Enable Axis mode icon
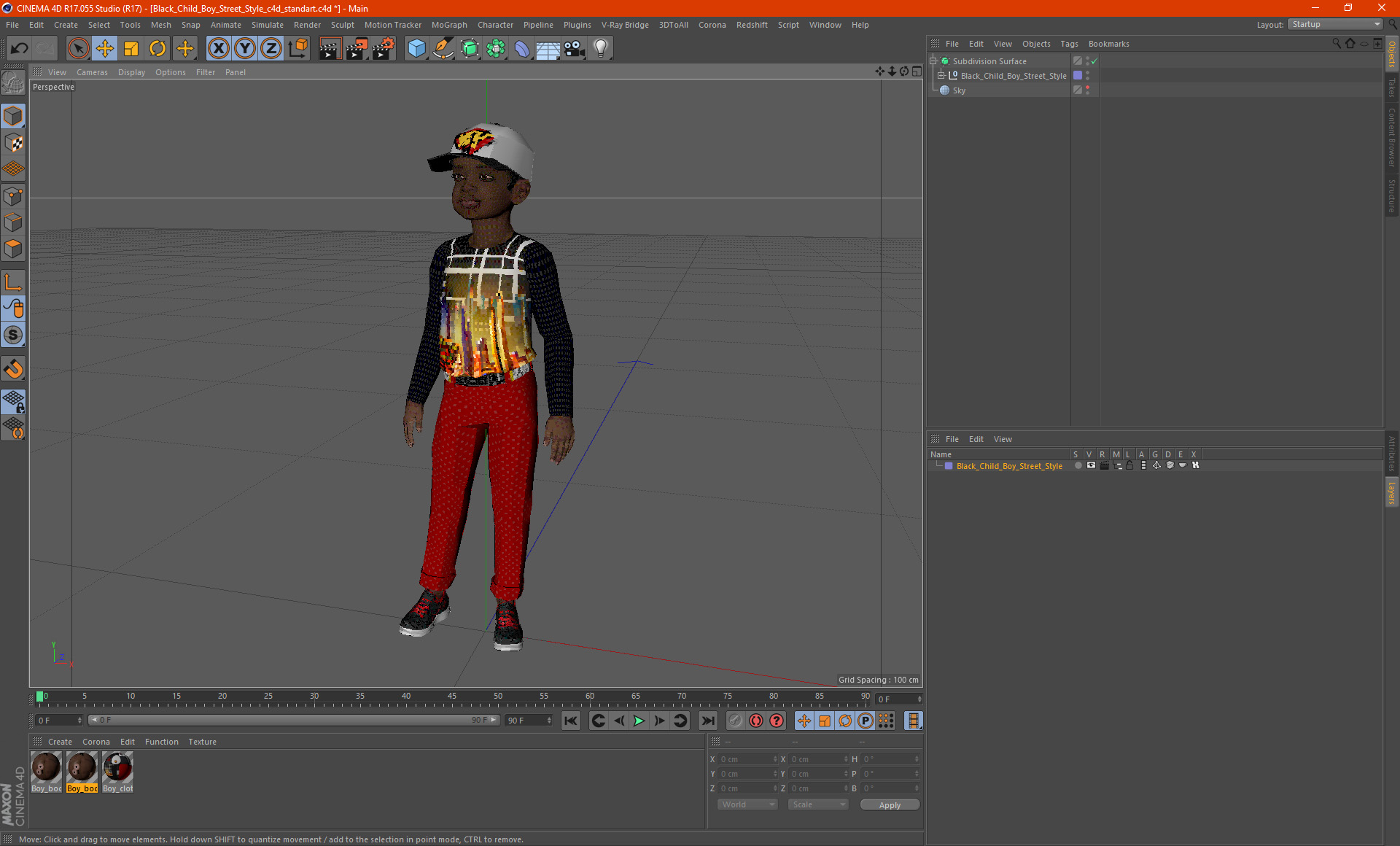1400x846 pixels. click(x=13, y=282)
